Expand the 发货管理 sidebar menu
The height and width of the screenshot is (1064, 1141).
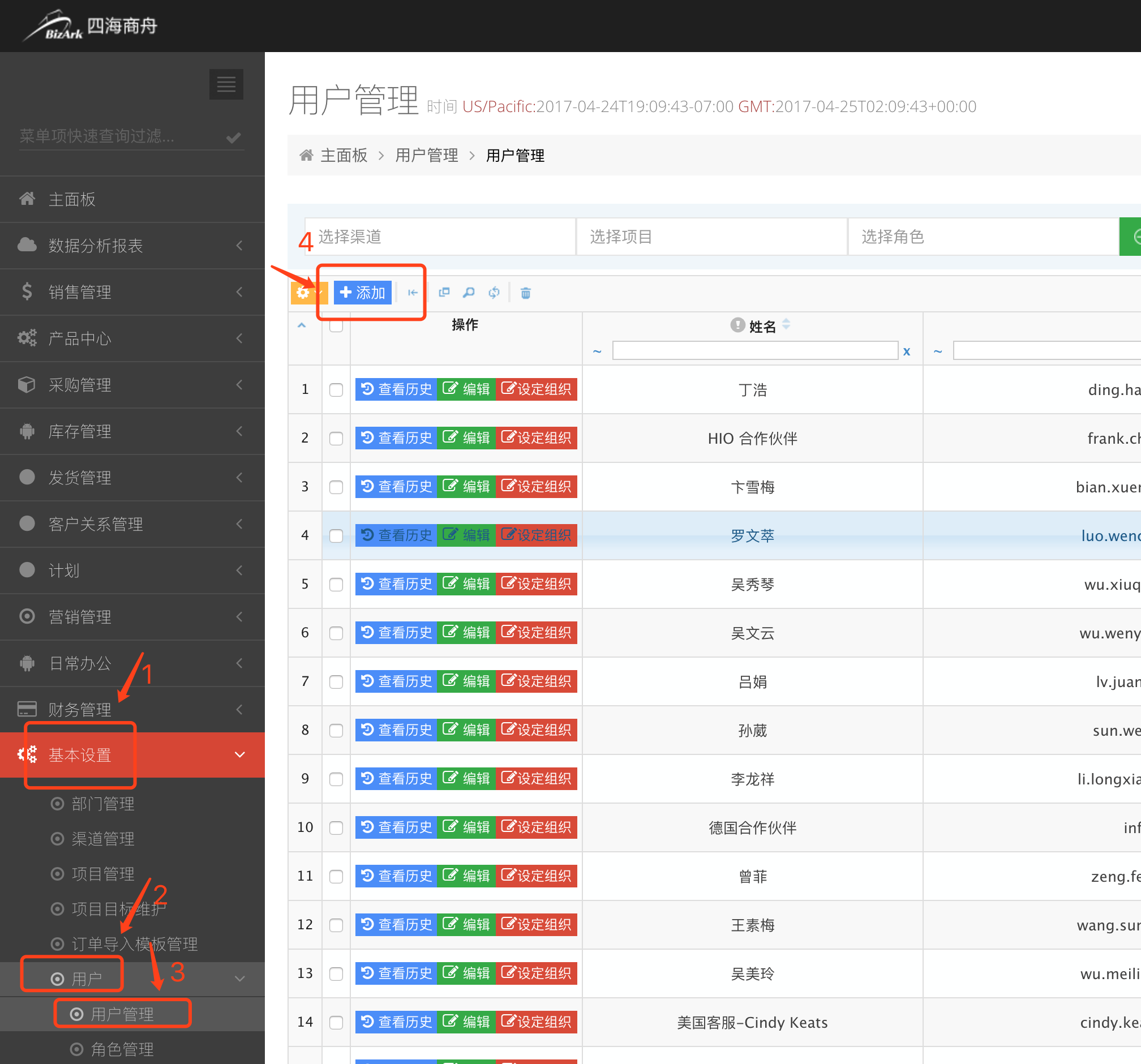click(x=132, y=478)
